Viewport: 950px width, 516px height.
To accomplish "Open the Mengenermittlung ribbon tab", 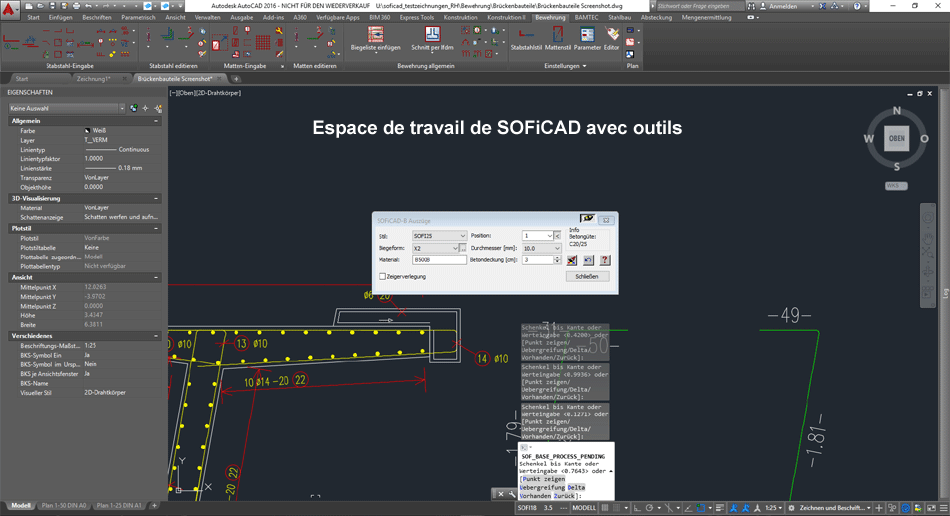I will [x=706, y=18].
